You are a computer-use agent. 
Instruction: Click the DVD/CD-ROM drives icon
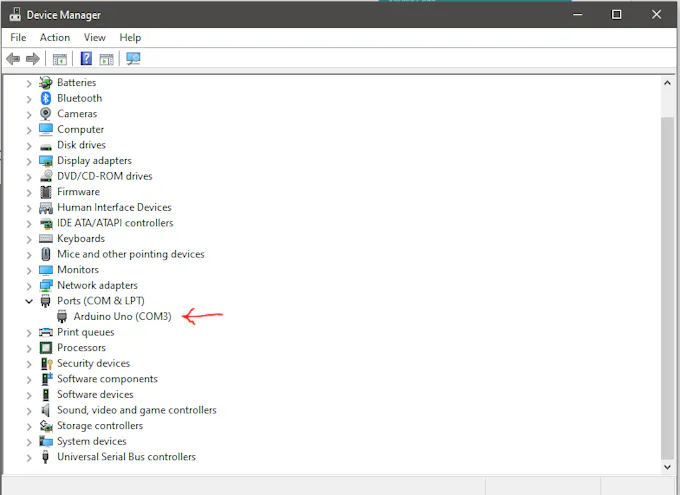point(46,176)
